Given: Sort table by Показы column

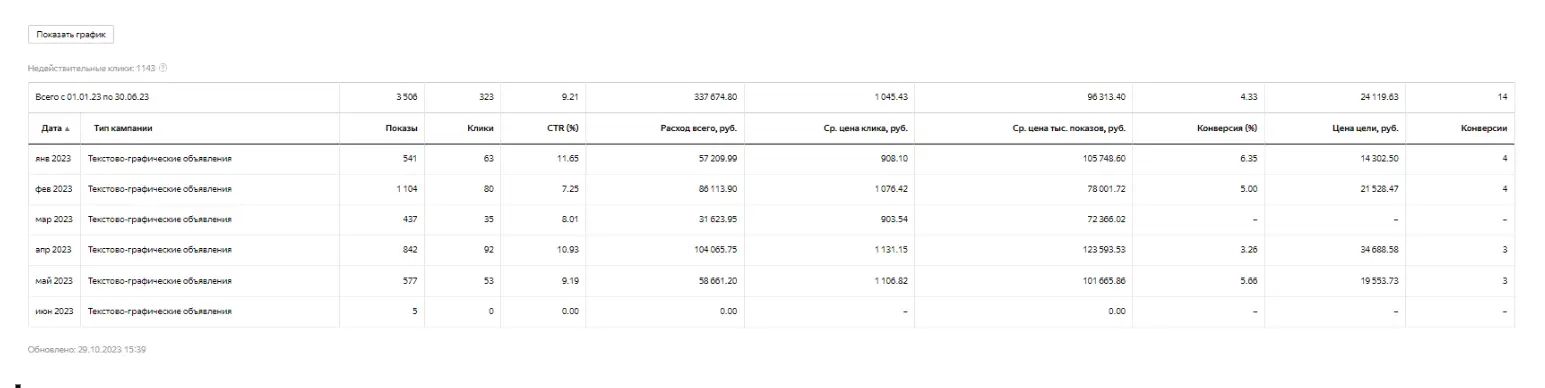Looking at the screenshot, I should [402, 128].
